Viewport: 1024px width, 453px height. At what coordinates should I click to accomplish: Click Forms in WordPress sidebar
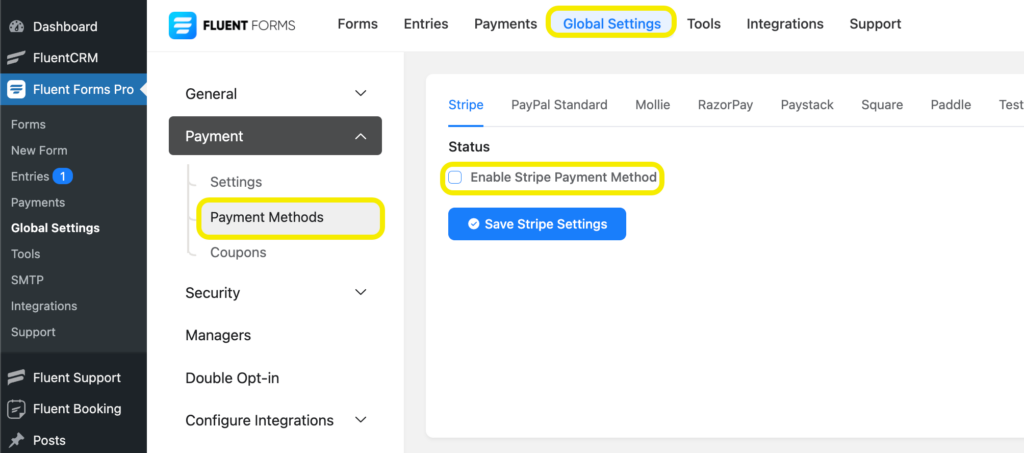28,125
